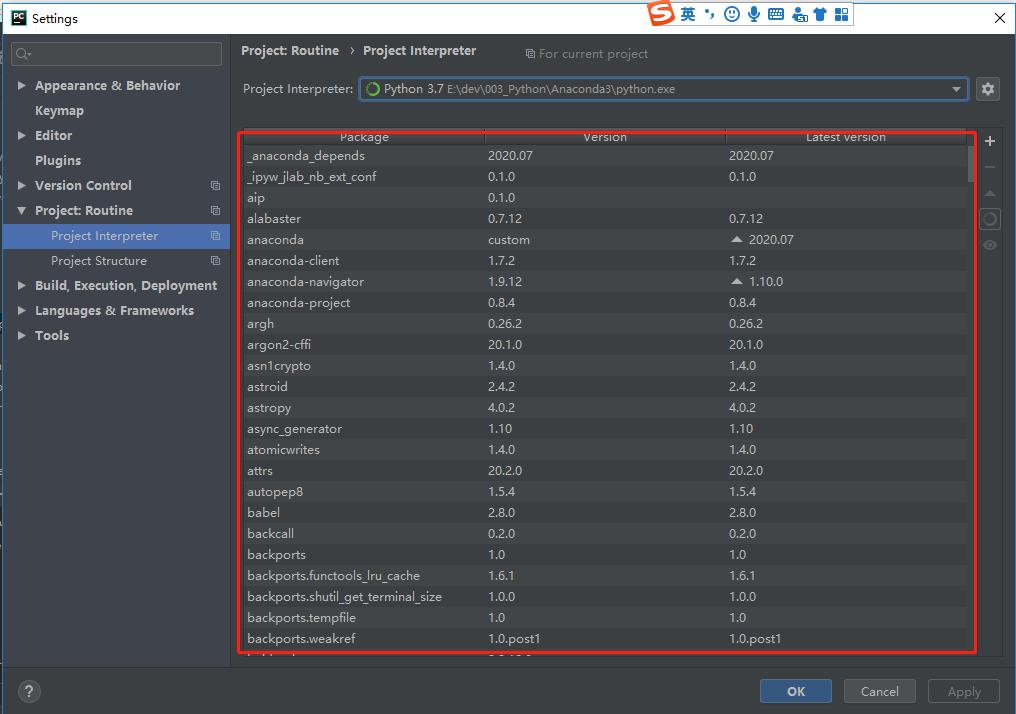Open the interpreter gear settings icon
1016x714 pixels.
pos(988,89)
